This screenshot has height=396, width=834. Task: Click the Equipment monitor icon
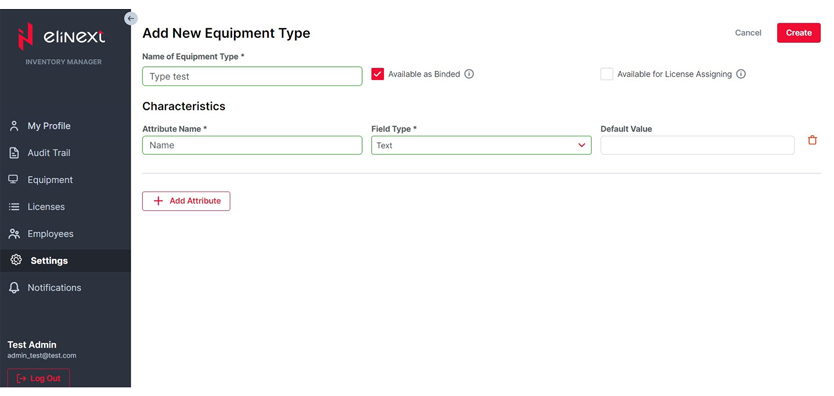coord(14,179)
